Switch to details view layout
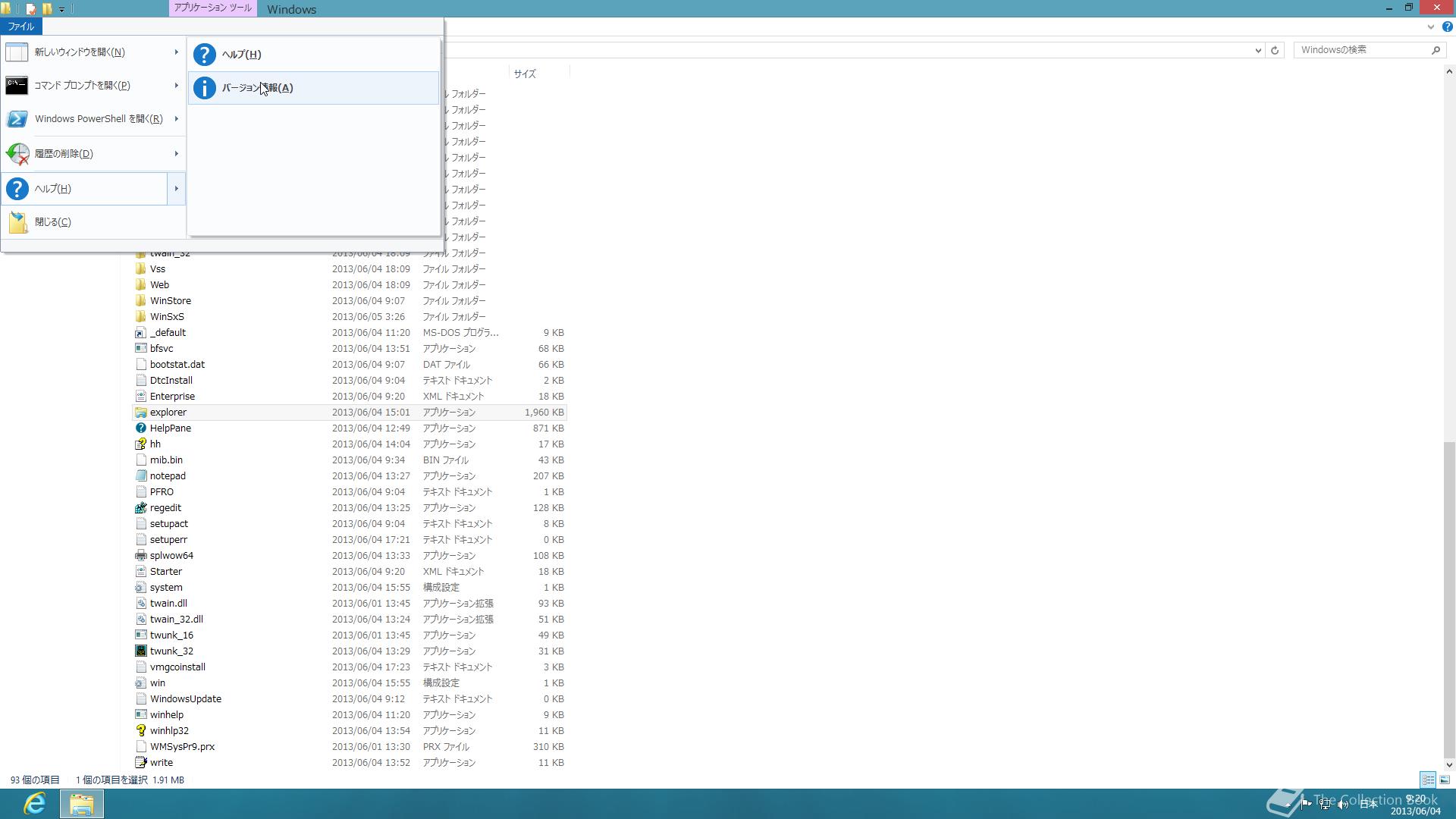 (1428, 780)
